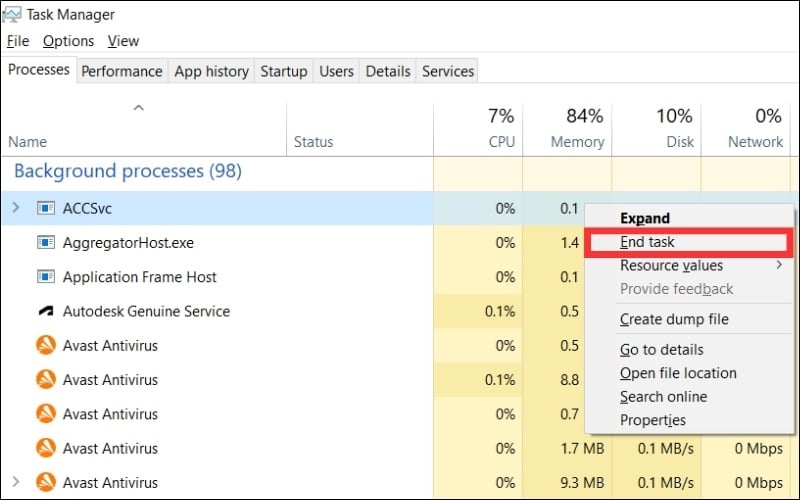Viewport: 800px width, 500px height.
Task: Open the Startup tab
Action: 283,71
